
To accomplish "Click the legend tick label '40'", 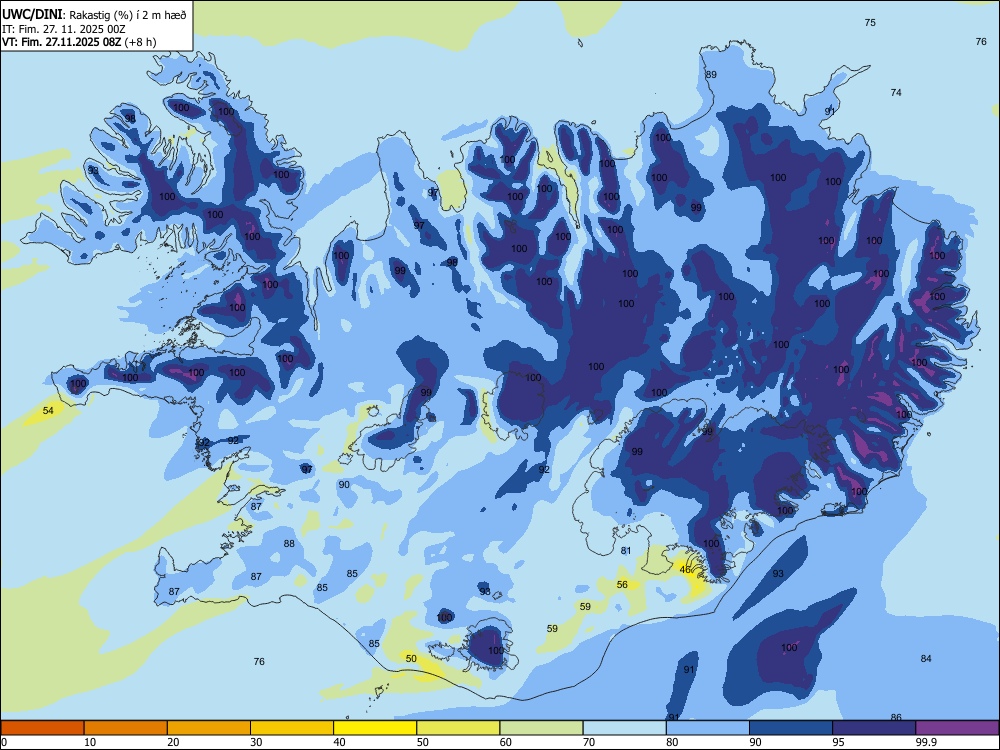I will pyautogui.click(x=339, y=742).
